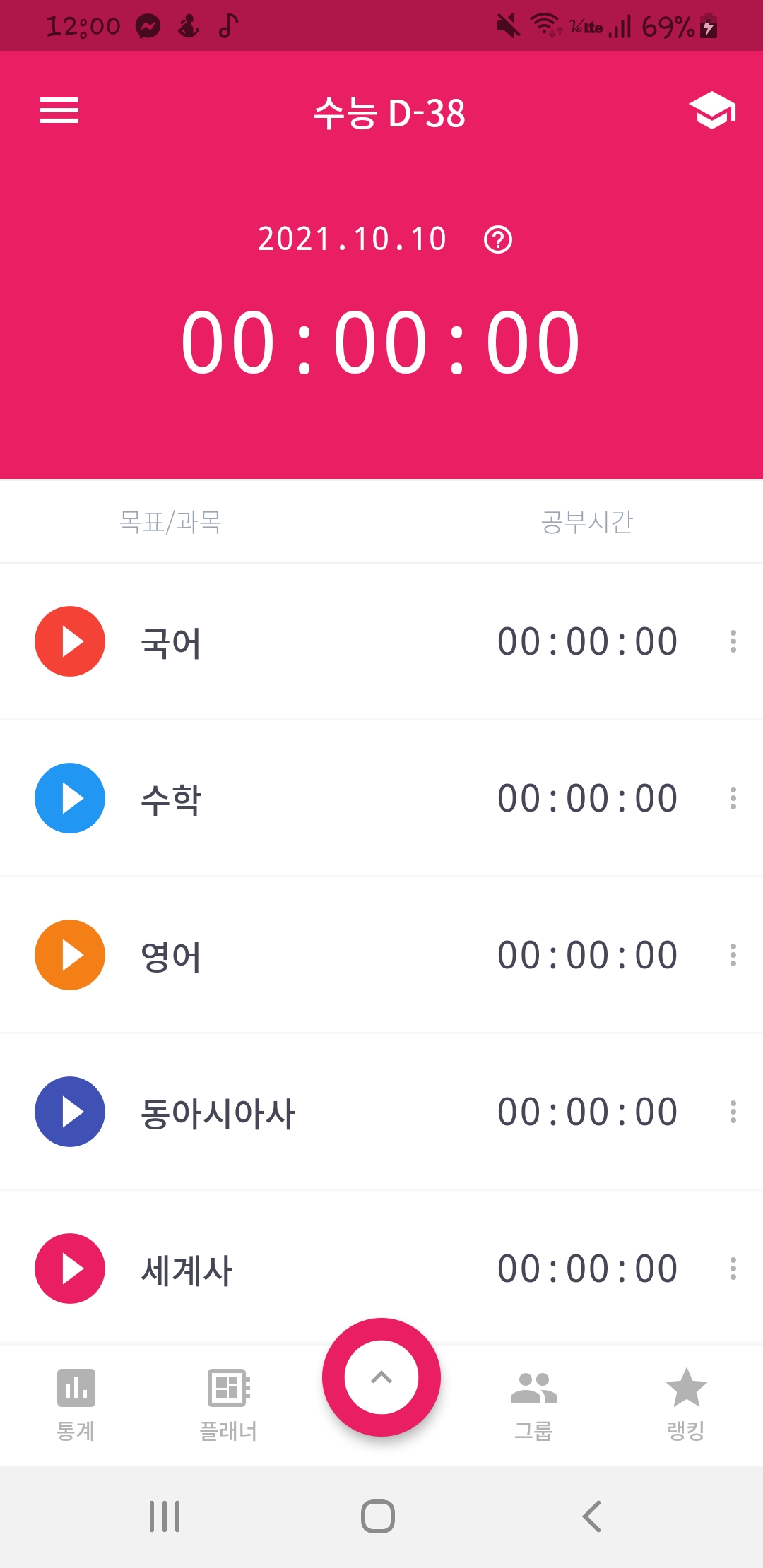The image size is (763, 1568).
Task: Tap the graduation cap icon
Action: tap(712, 111)
